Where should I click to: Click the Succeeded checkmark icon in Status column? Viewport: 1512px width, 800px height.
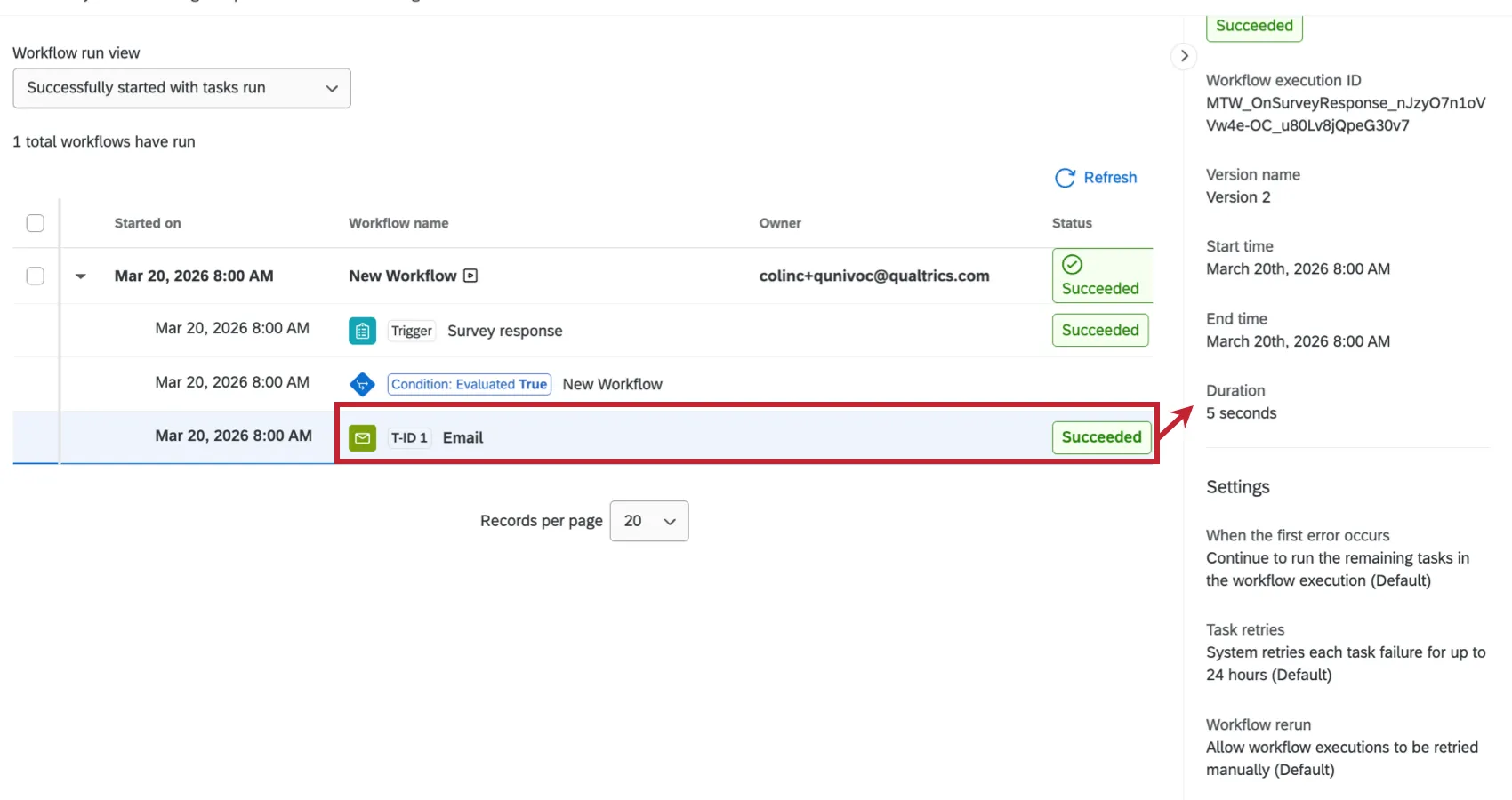[1073, 263]
